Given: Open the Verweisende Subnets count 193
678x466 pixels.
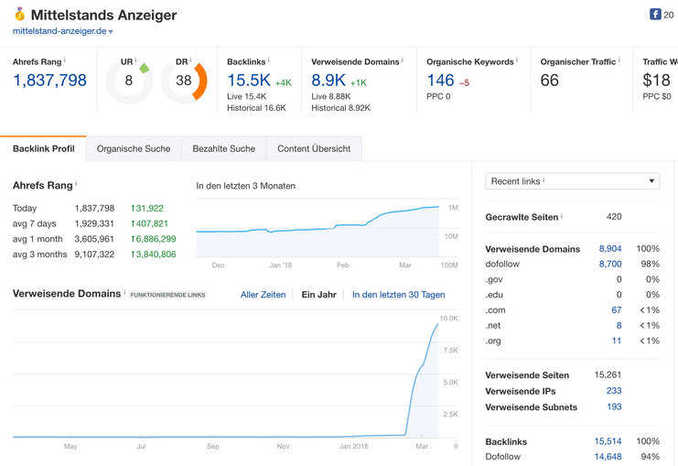Looking at the screenshot, I should 614,407.
